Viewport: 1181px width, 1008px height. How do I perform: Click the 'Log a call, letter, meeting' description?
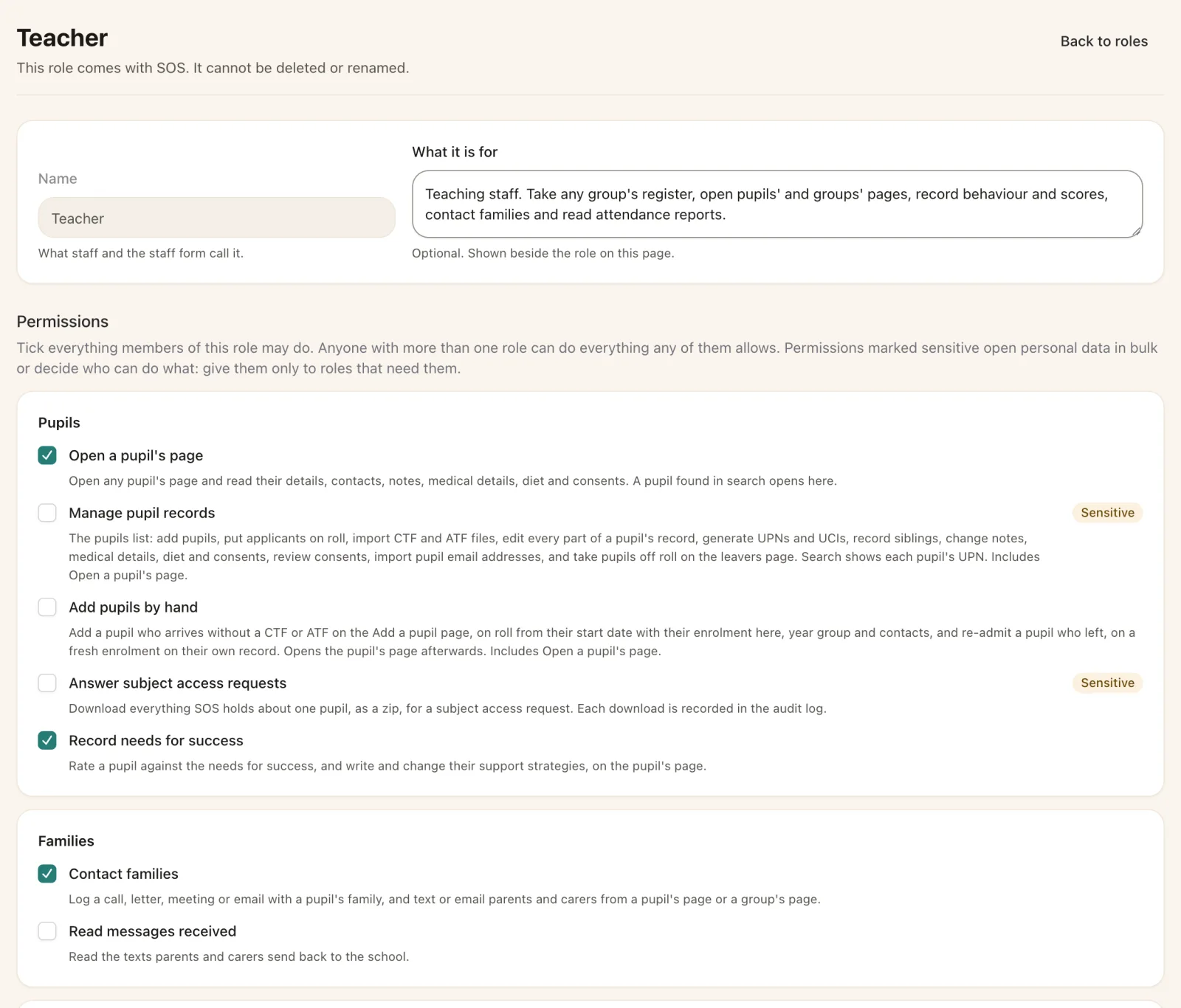tap(444, 900)
